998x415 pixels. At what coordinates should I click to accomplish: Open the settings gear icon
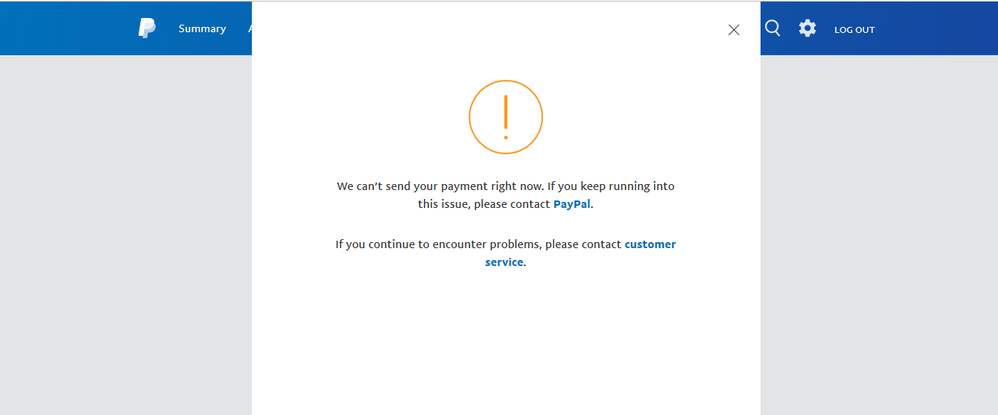(x=807, y=28)
